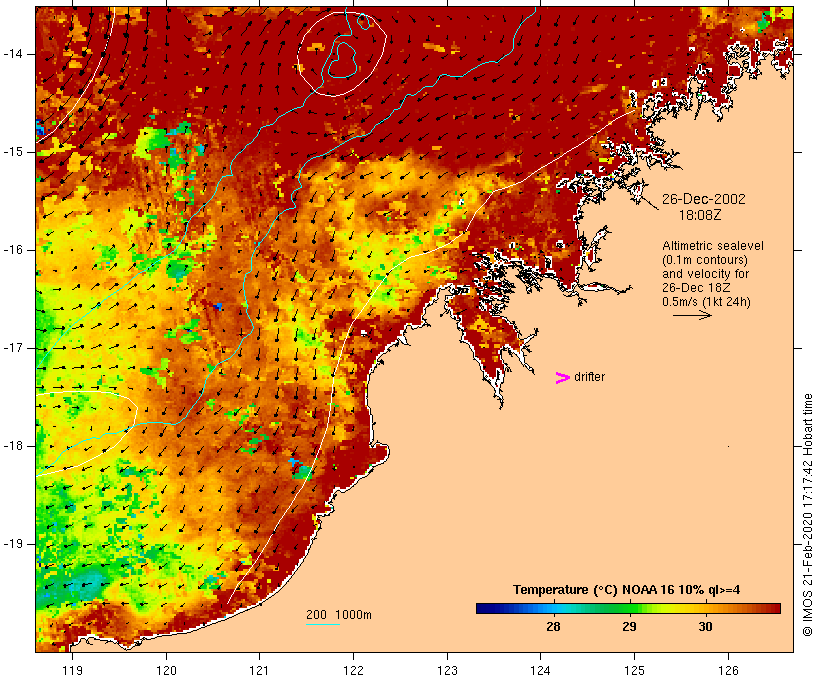The image size is (820, 680).
Task: Click longitude label 126 on bottom axis
Action: (728, 670)
